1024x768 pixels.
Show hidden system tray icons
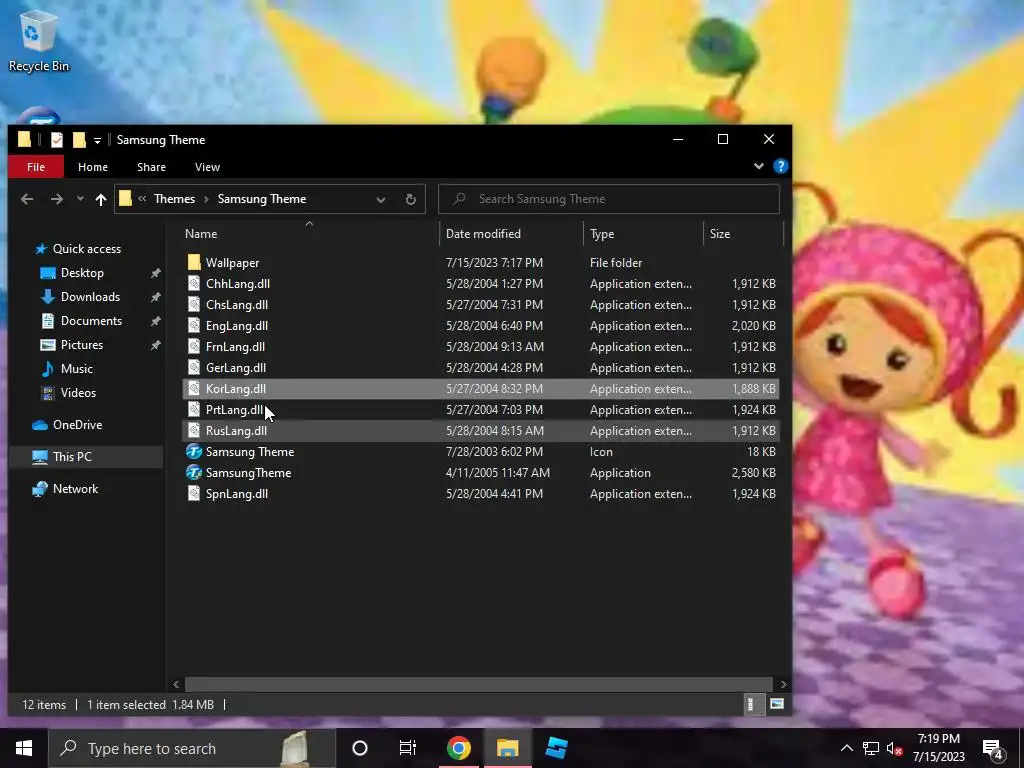(x=846, y=748)
